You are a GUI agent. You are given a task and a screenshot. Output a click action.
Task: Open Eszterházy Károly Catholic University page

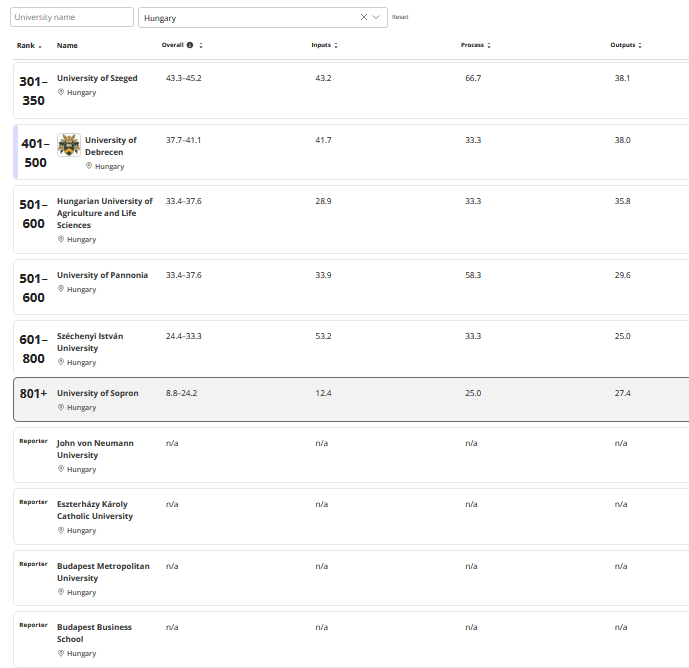95,510
